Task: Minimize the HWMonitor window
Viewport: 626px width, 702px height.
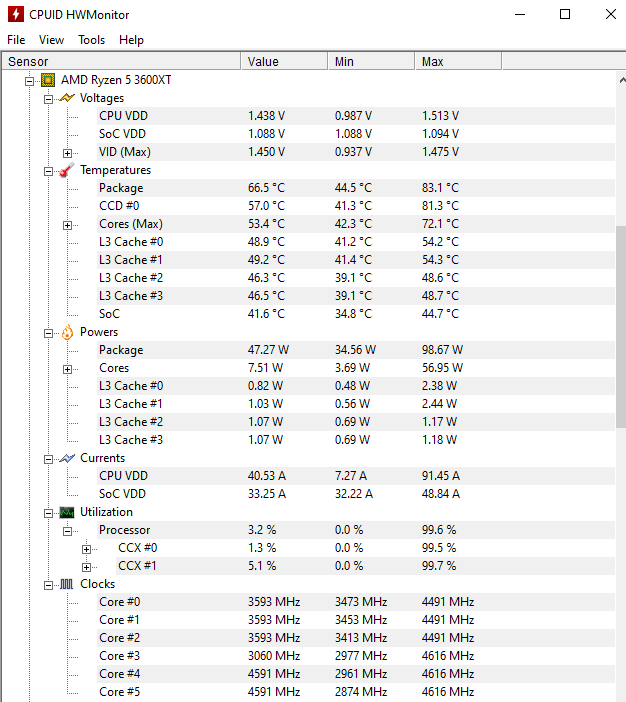Action: tap(520, 14)
